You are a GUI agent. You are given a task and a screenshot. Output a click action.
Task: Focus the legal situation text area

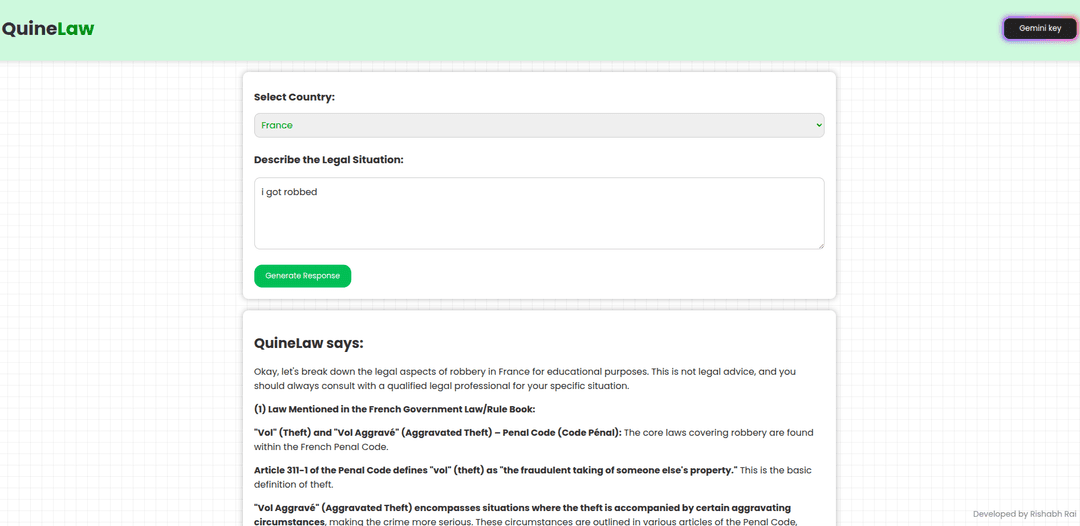(x=538, y=220)
